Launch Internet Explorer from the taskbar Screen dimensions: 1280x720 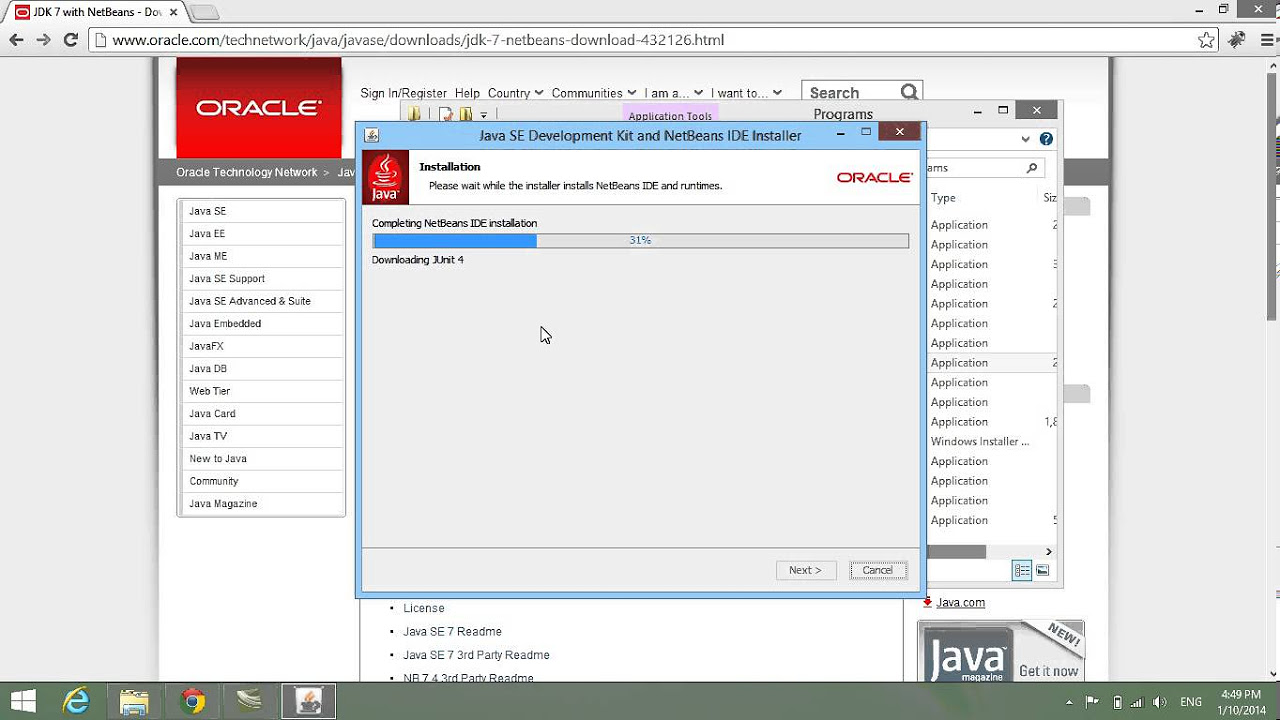click(76, 701)
